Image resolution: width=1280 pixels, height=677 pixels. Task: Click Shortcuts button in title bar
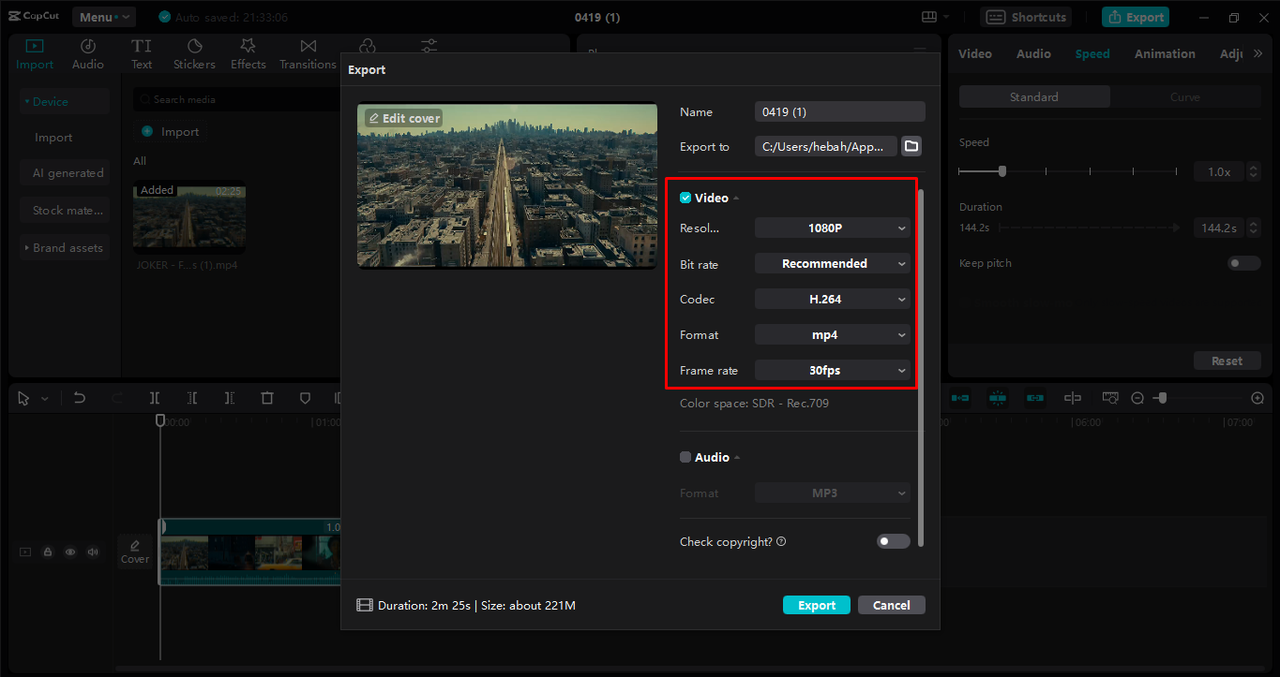[1026, 17]
